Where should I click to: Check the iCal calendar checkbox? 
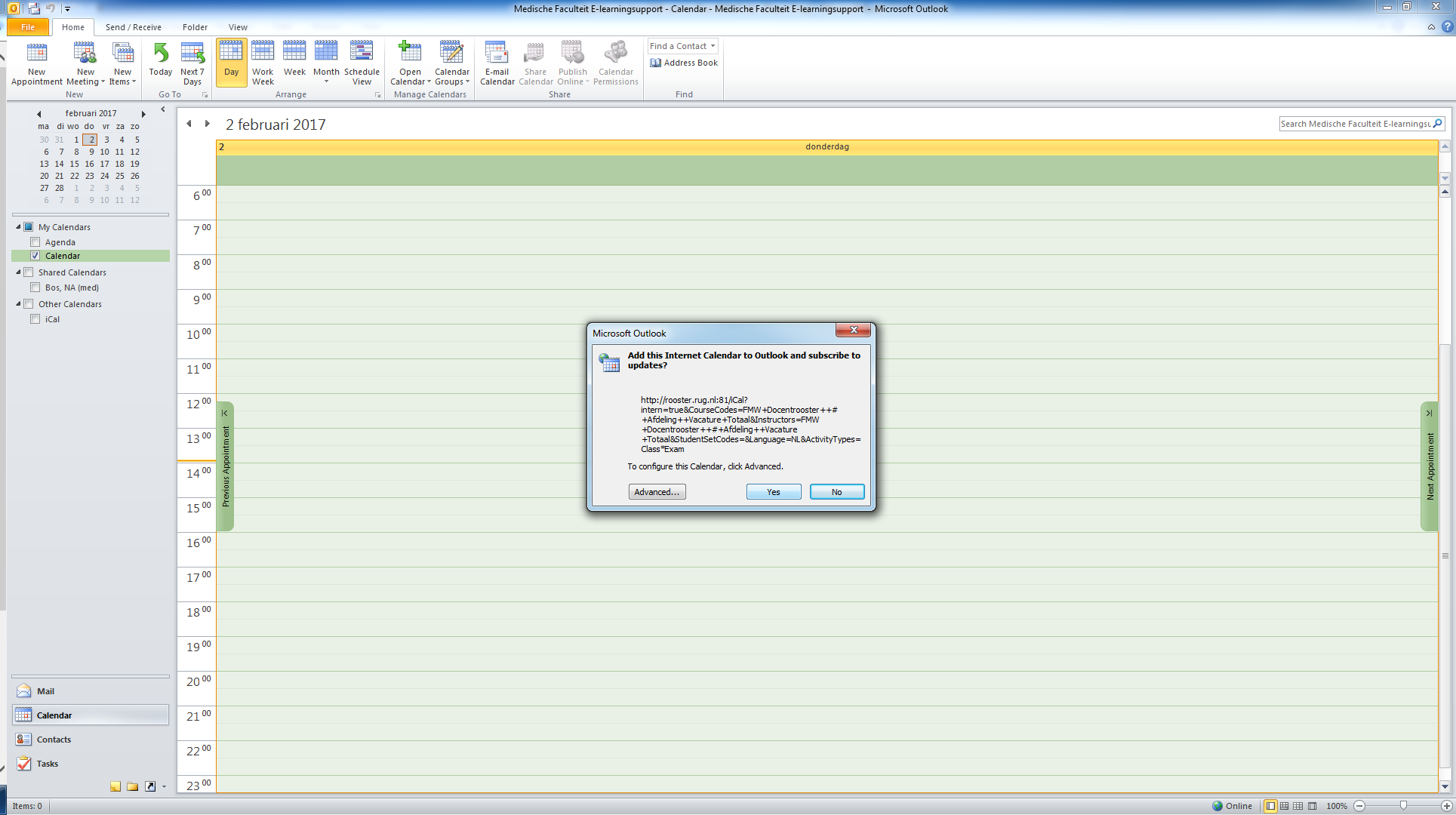[x=35, y=319]
